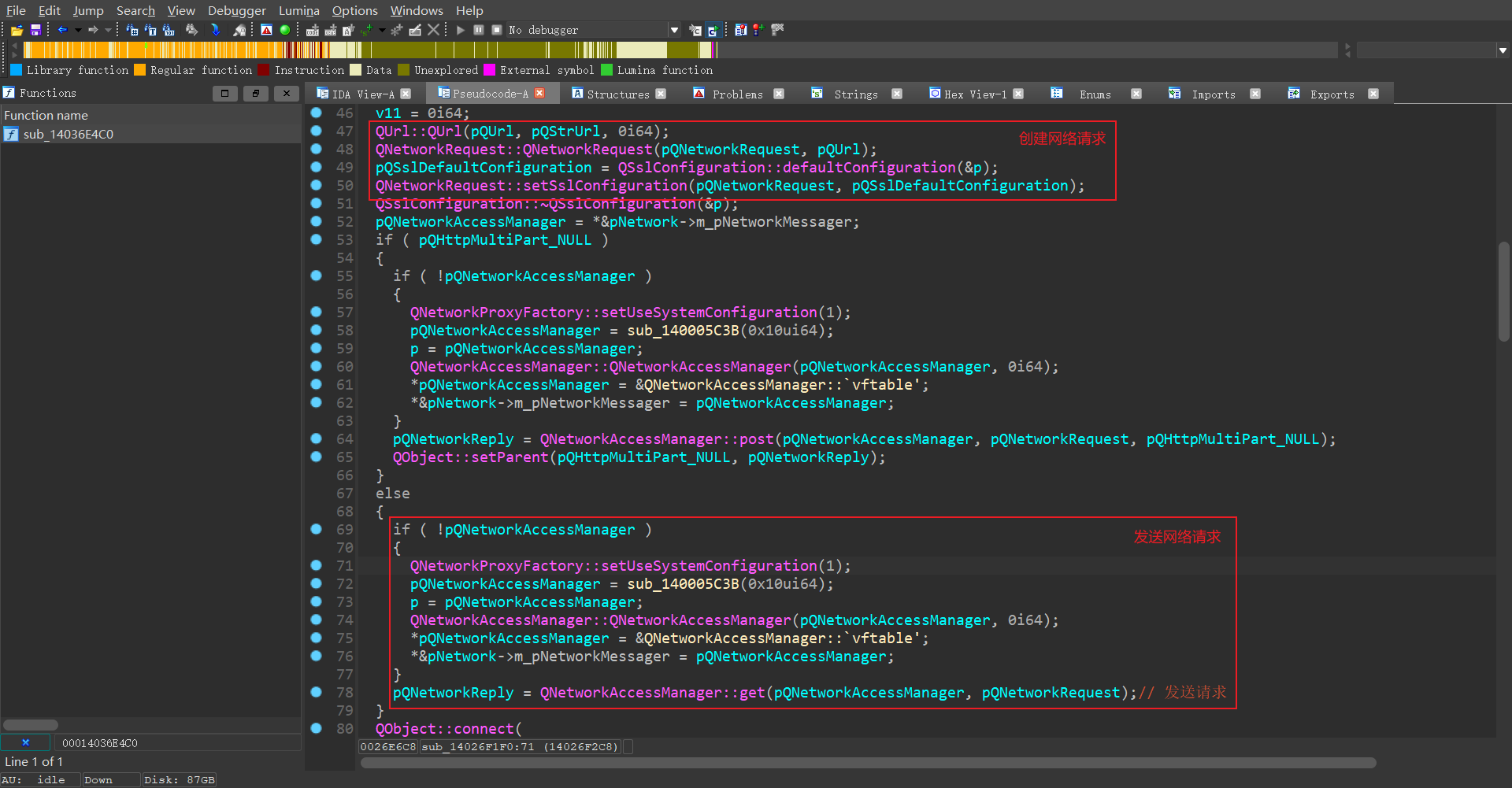The image size is (1512, 788).
Task: Click the pause process toolbar icon
Action: coord(479,30)
